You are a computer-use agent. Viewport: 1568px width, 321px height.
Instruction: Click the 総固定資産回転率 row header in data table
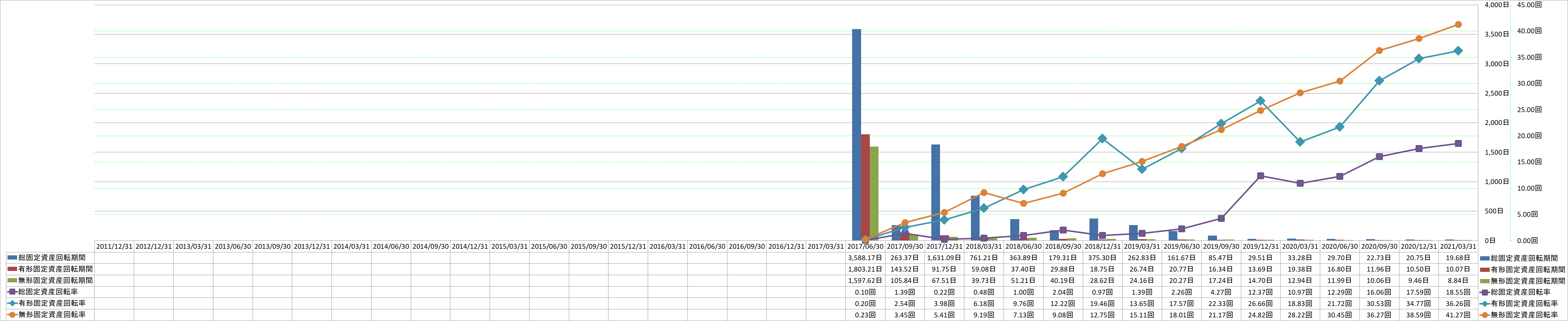[50, 292]
